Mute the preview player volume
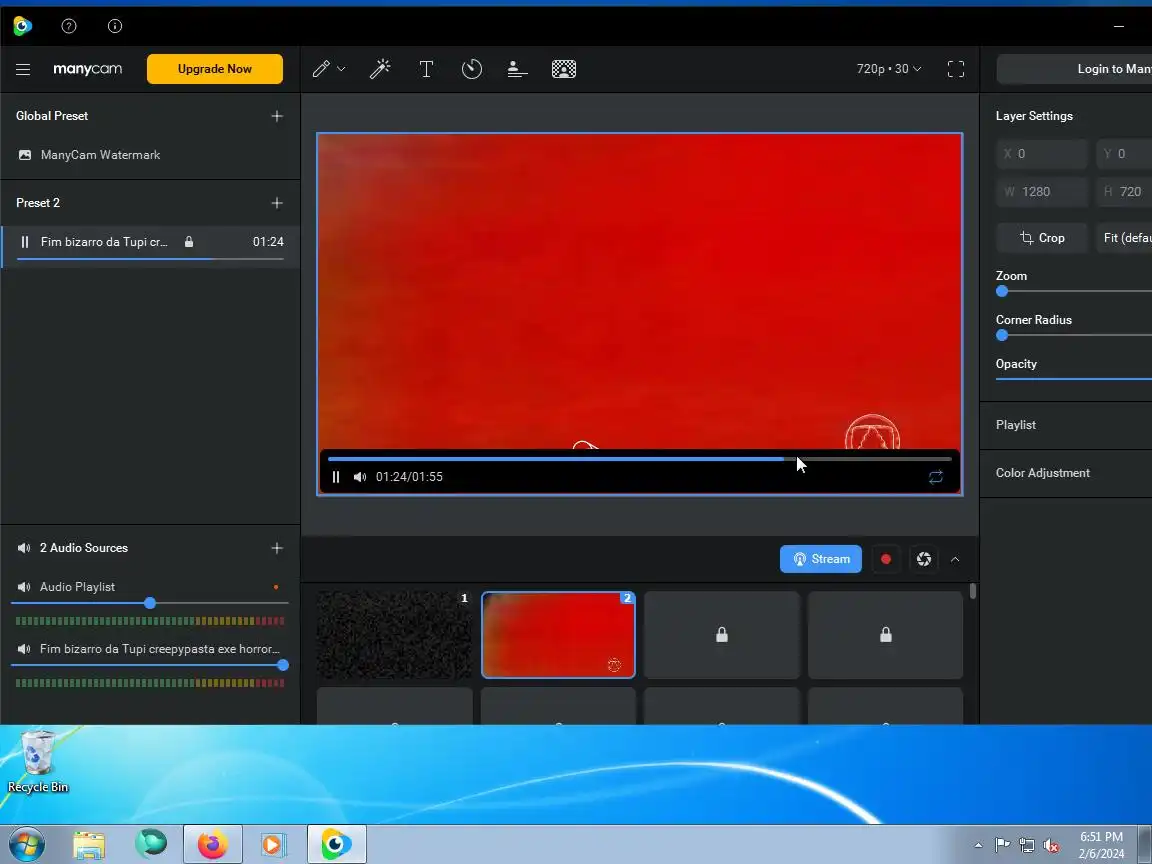Image resolution: width=1152 pixels, height=864 pixels. pos(360,477)
